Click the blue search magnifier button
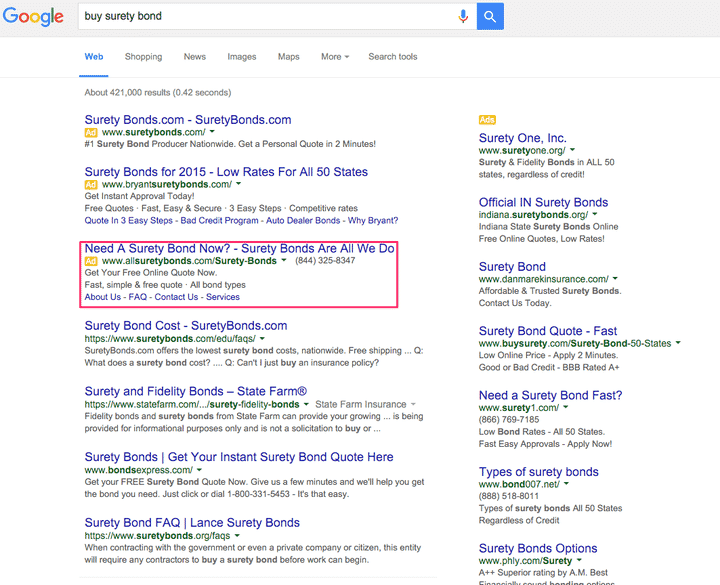Image resolution: width=720 pixels, height=585 pixels. coord(490,17)
